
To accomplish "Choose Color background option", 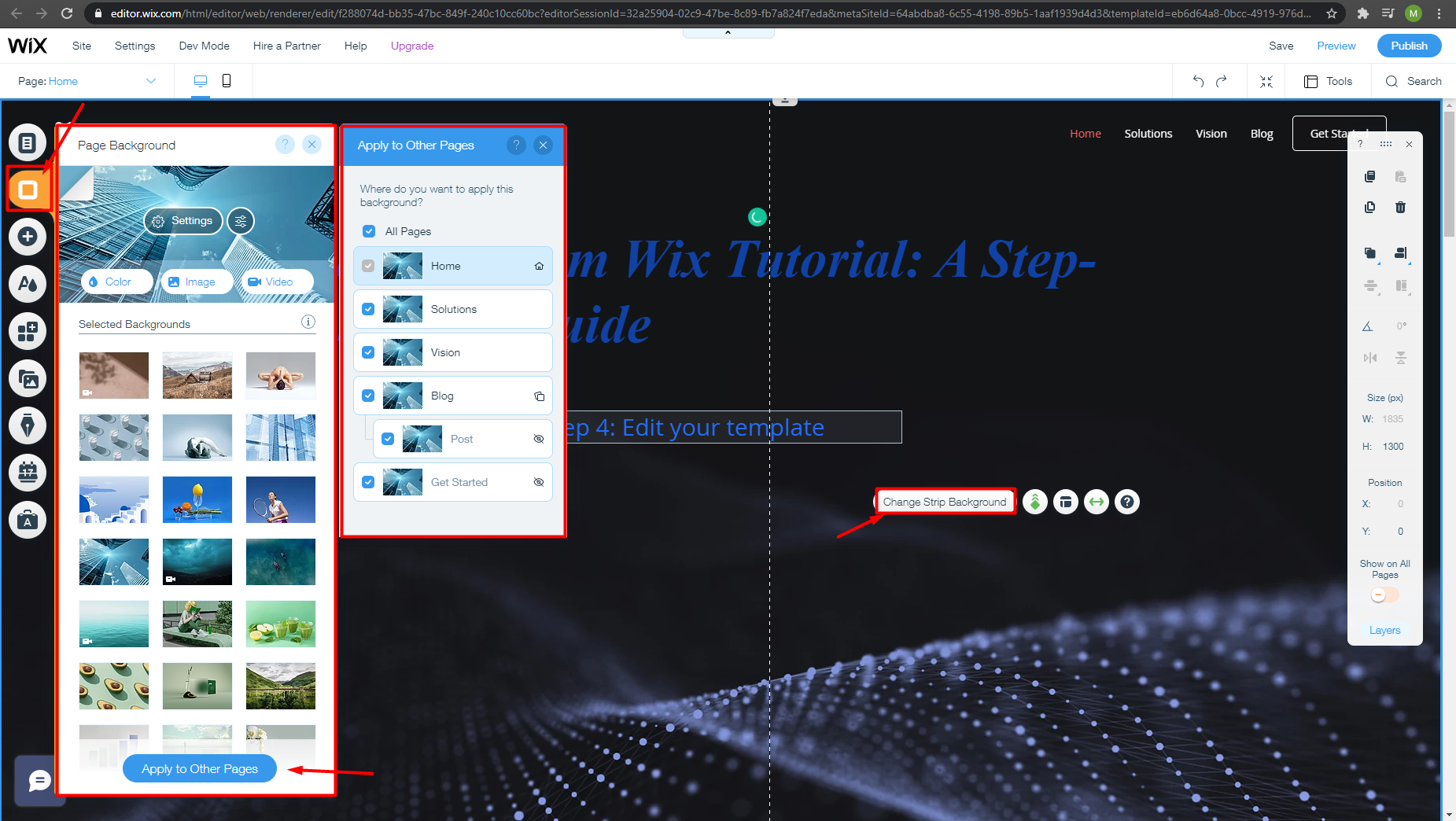I will pyautogui.click(x=117, y=282).
